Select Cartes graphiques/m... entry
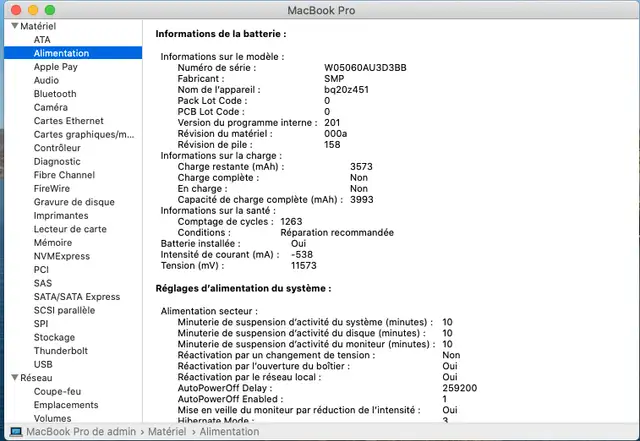The width and height of the screenshot is (640, 441). pos(84,134)
